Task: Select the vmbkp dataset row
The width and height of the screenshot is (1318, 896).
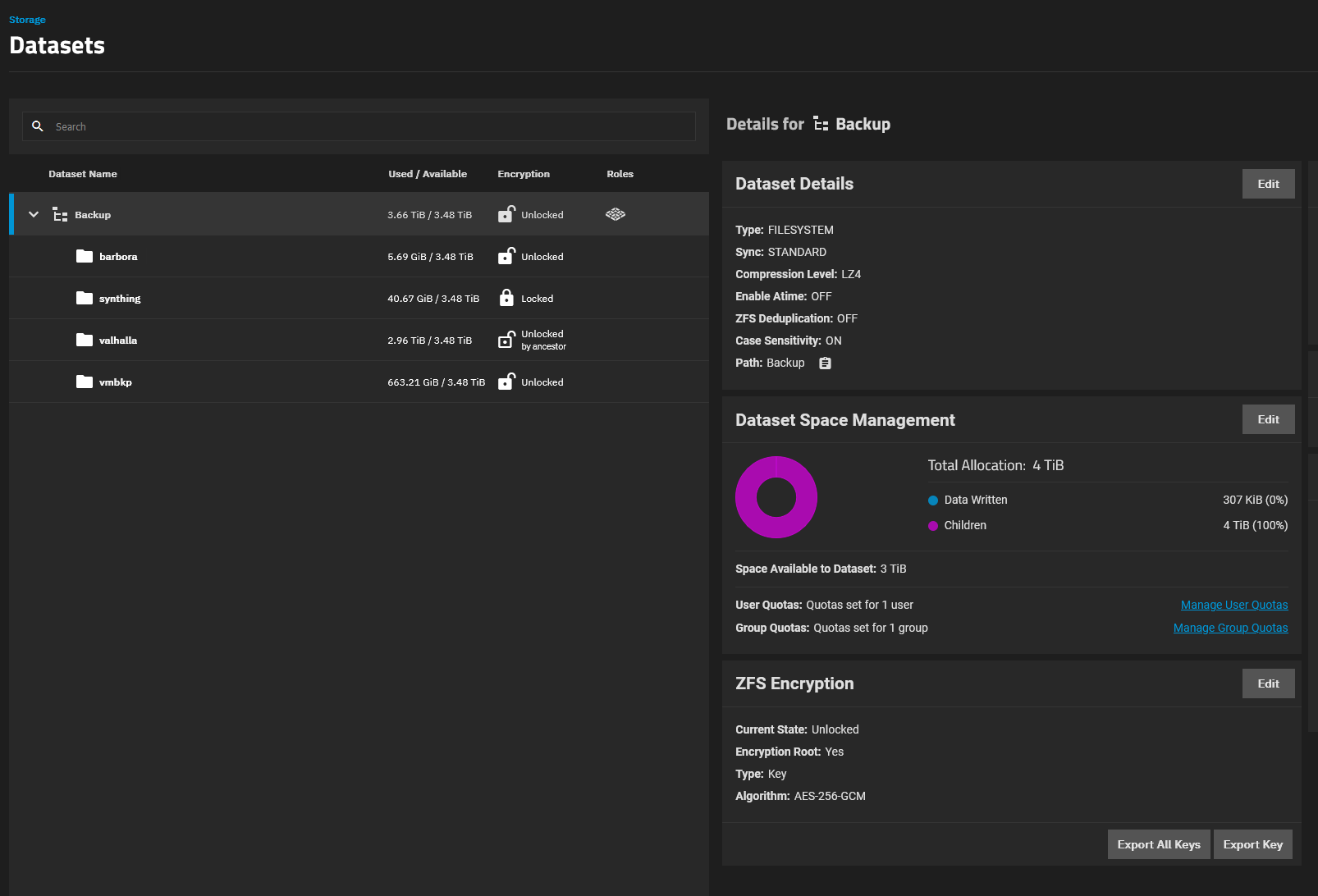Action: pyautogui.click(x=359, y=382)
